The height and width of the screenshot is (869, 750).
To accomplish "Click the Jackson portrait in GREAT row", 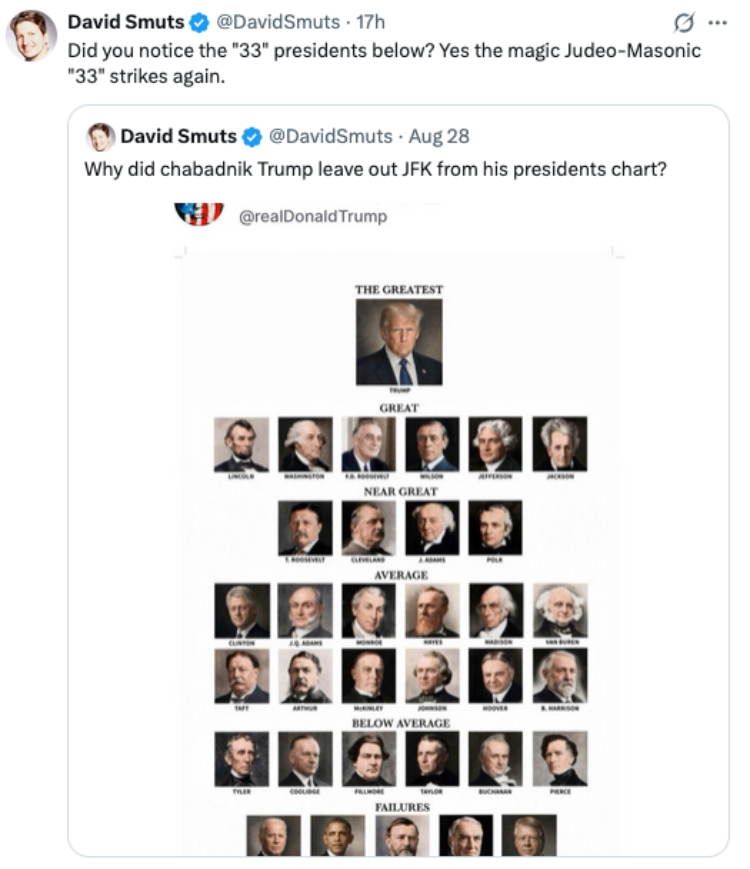I will 560,444.
